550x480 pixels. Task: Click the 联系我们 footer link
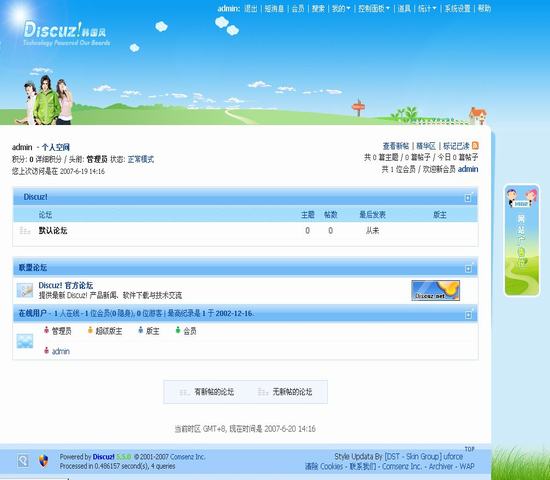pyautogui.click(x=363, y=466)
